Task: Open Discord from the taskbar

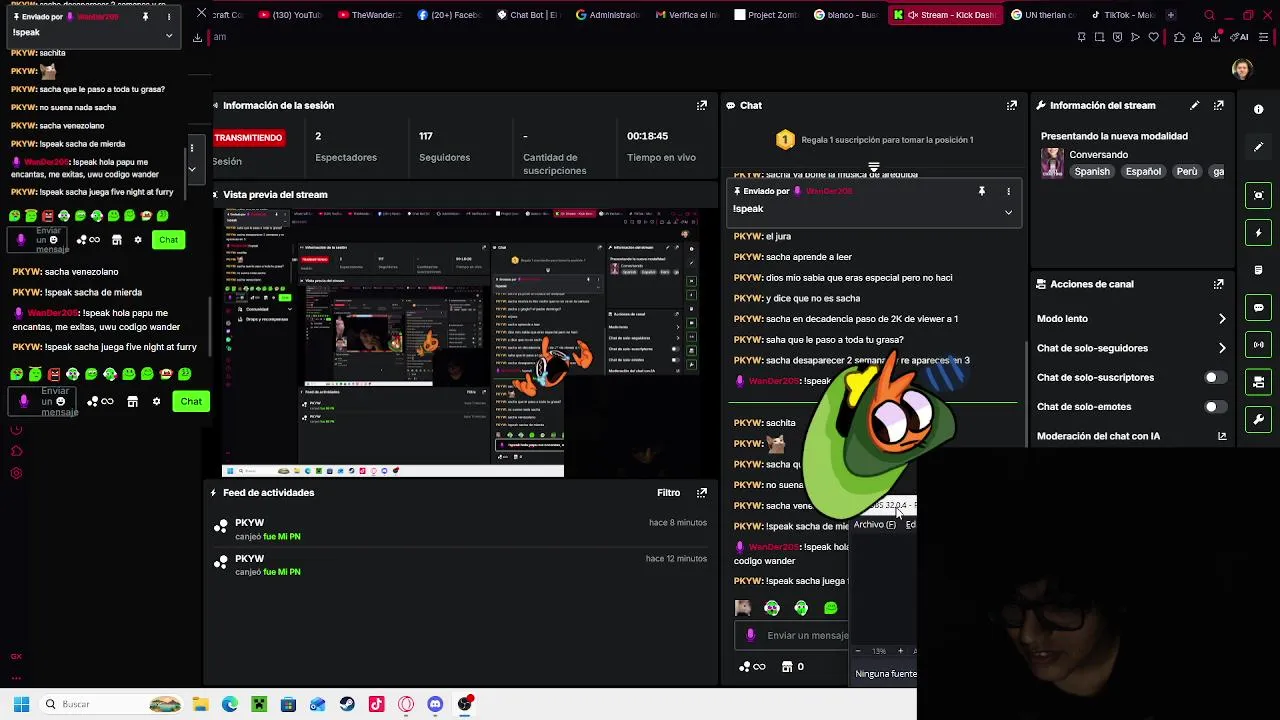Action: 435,704
